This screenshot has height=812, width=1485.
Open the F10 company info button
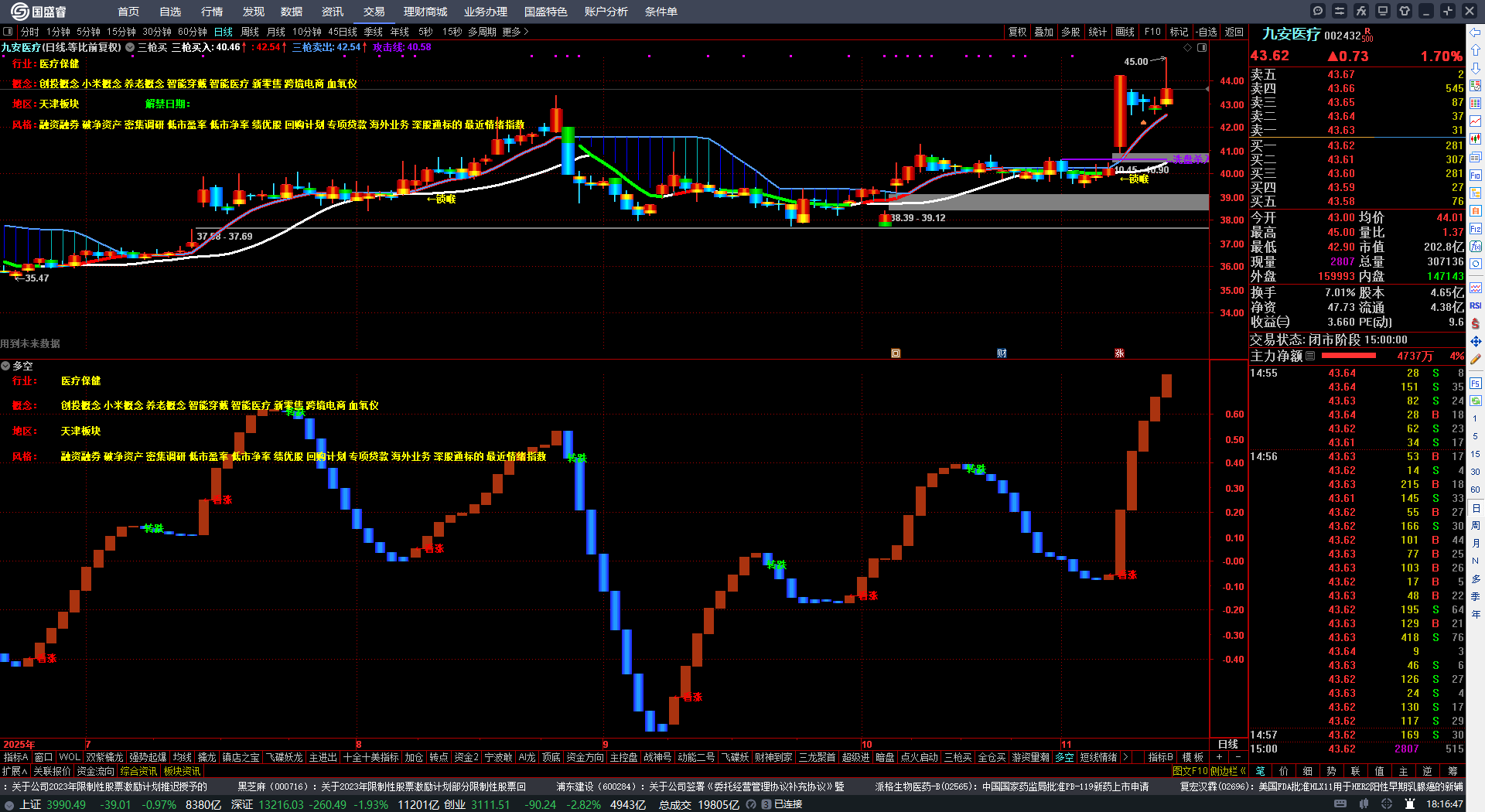(1152, 32)
